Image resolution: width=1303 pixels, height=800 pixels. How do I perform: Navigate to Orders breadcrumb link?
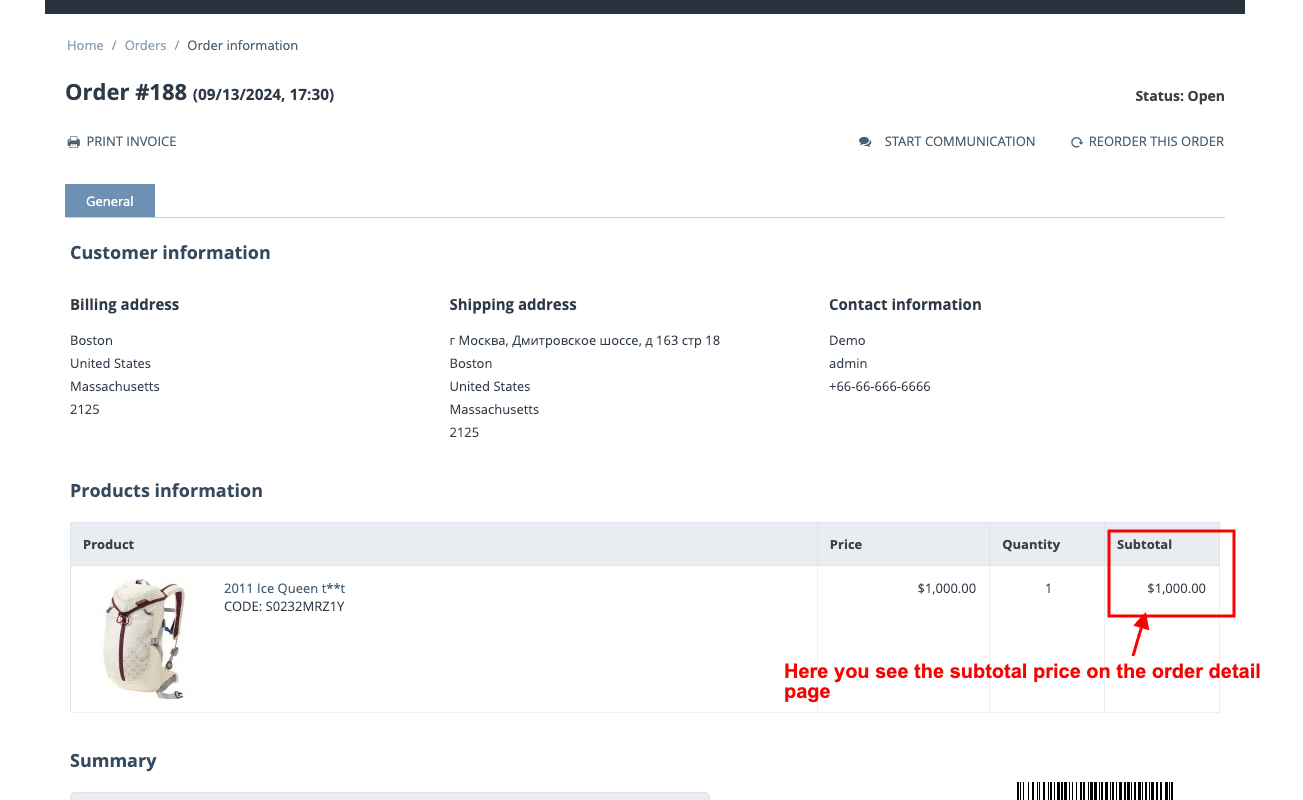pyautogui.click(x=145, y=45)
